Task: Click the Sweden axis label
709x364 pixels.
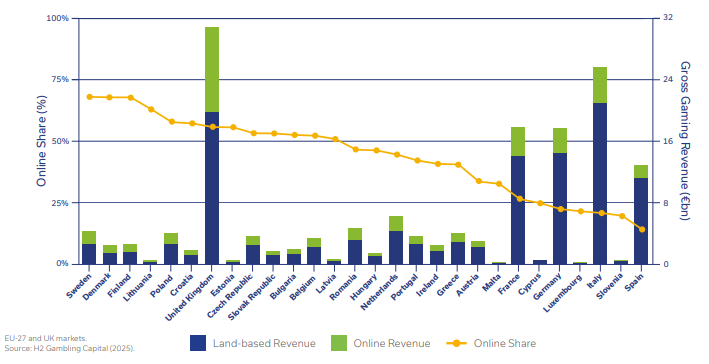Action: [79, 285]
